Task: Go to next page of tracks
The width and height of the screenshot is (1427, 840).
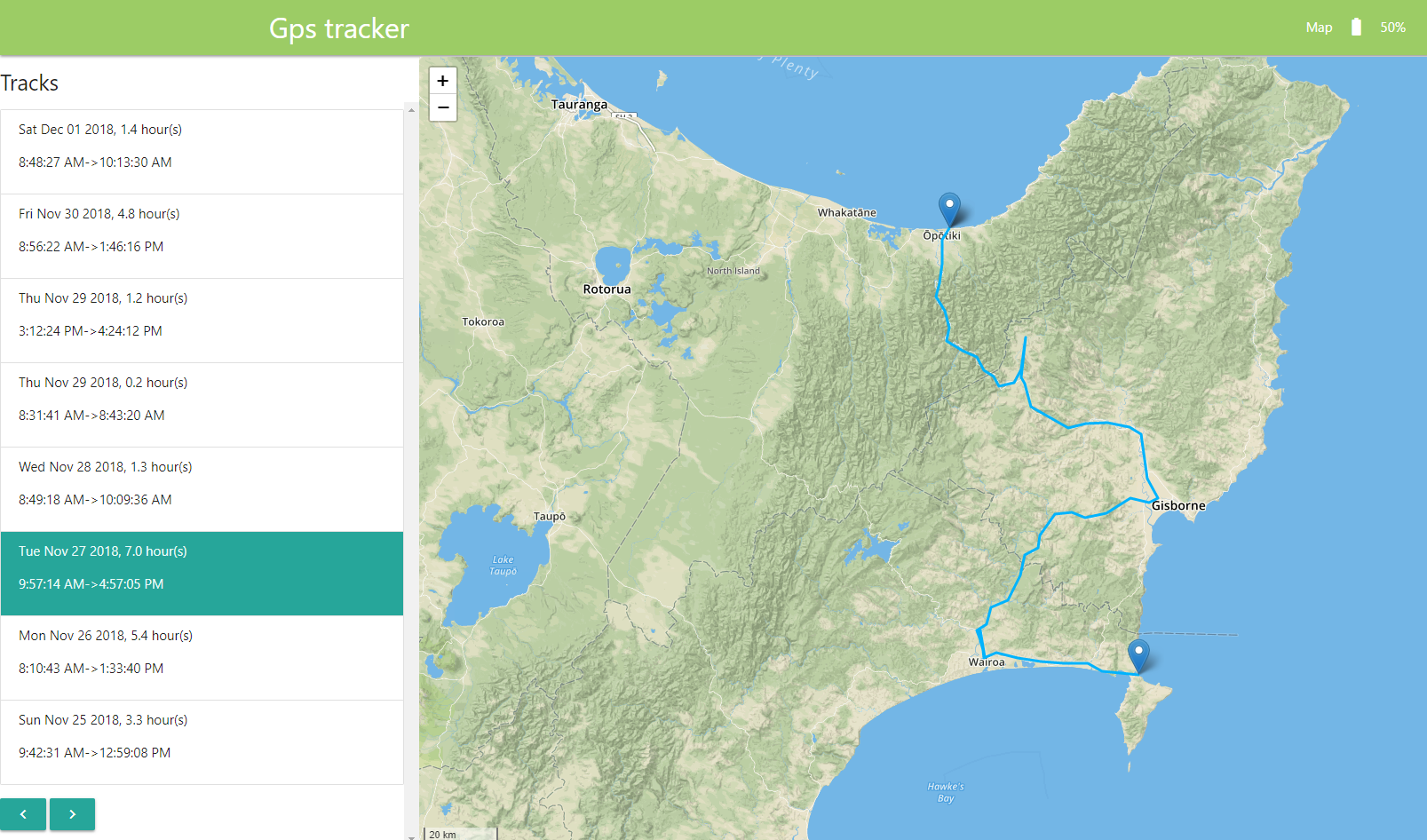Action: pyautogui.click(x=72, y=814)
